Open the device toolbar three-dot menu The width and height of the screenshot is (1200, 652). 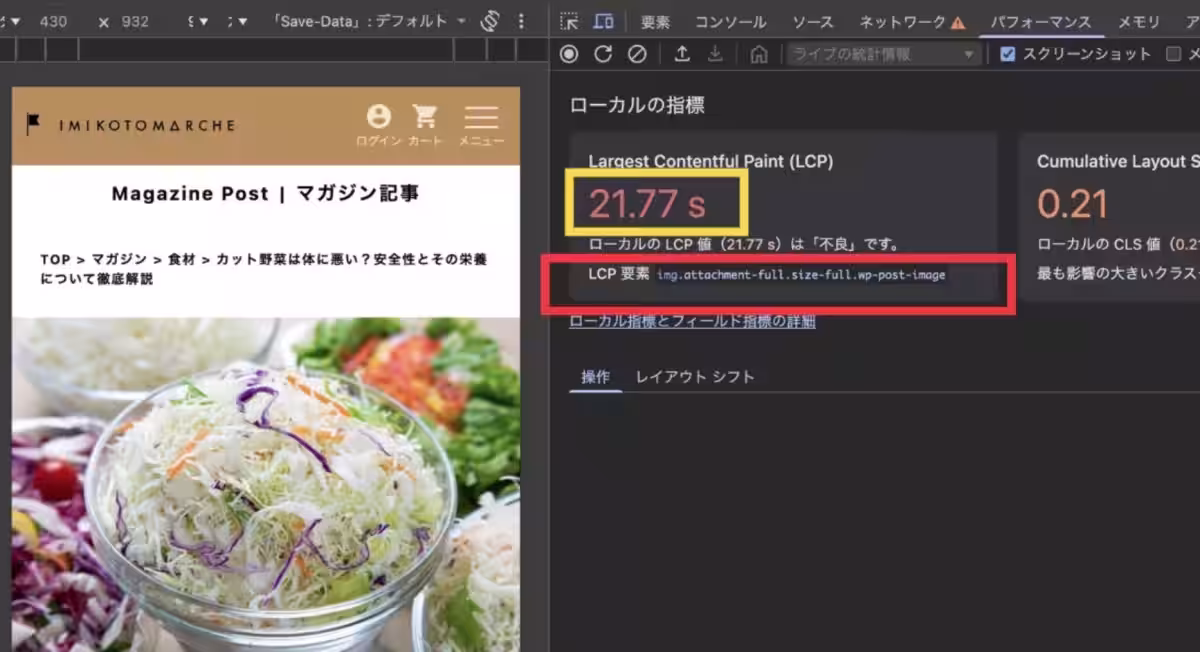click(521, 21)
